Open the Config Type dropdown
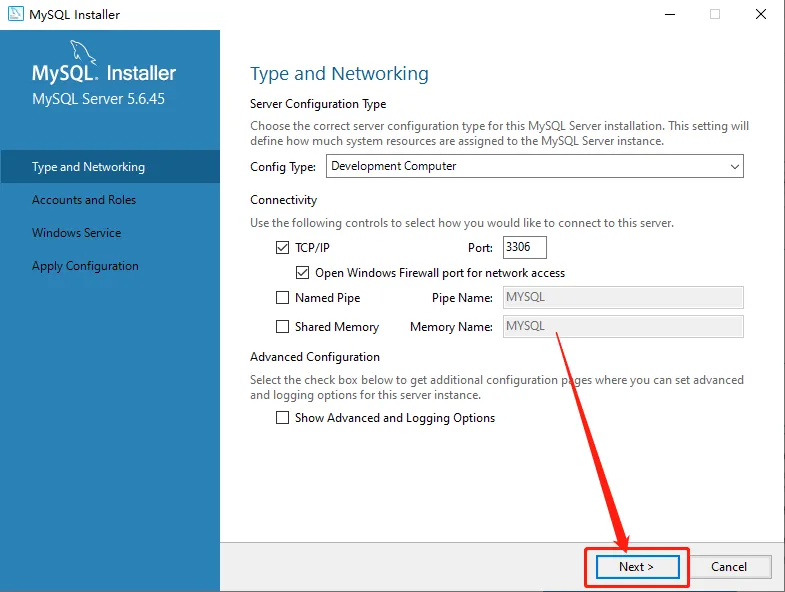Screen dimensions: 785x592 coord(535,166)
